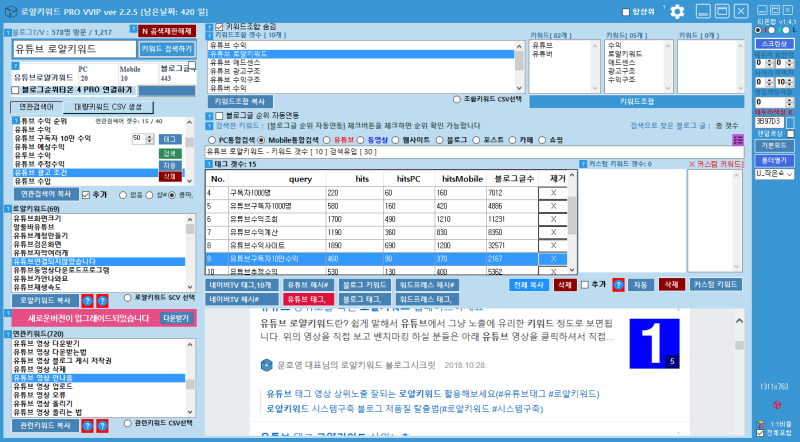Click the blue result thumbnail numbered 1

pos(655,343)
